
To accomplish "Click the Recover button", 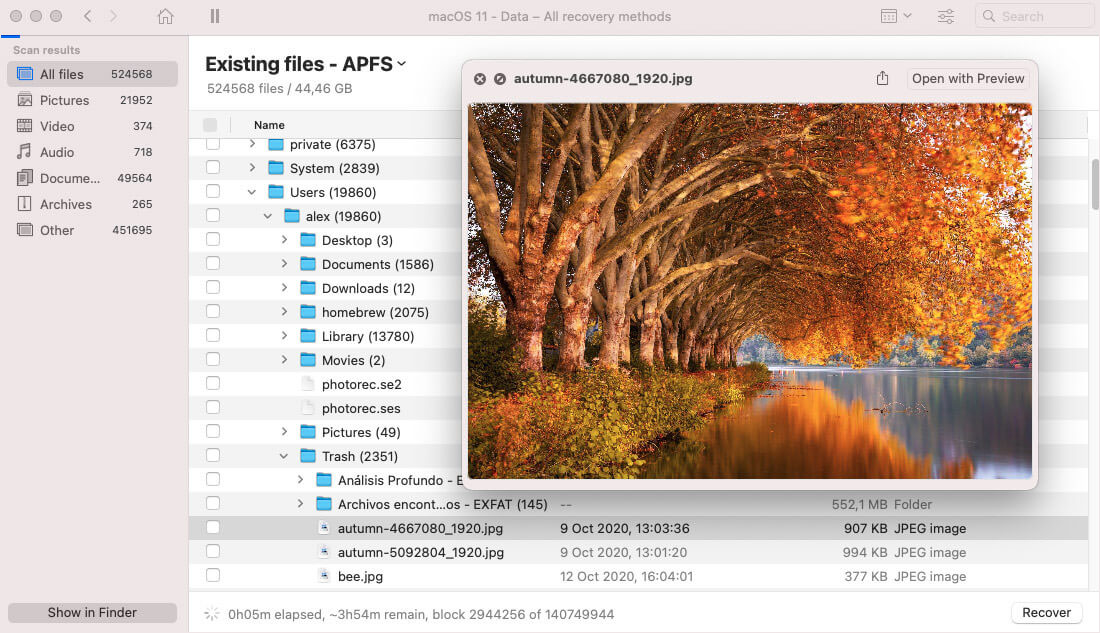I will click(x=1046, y=612).
